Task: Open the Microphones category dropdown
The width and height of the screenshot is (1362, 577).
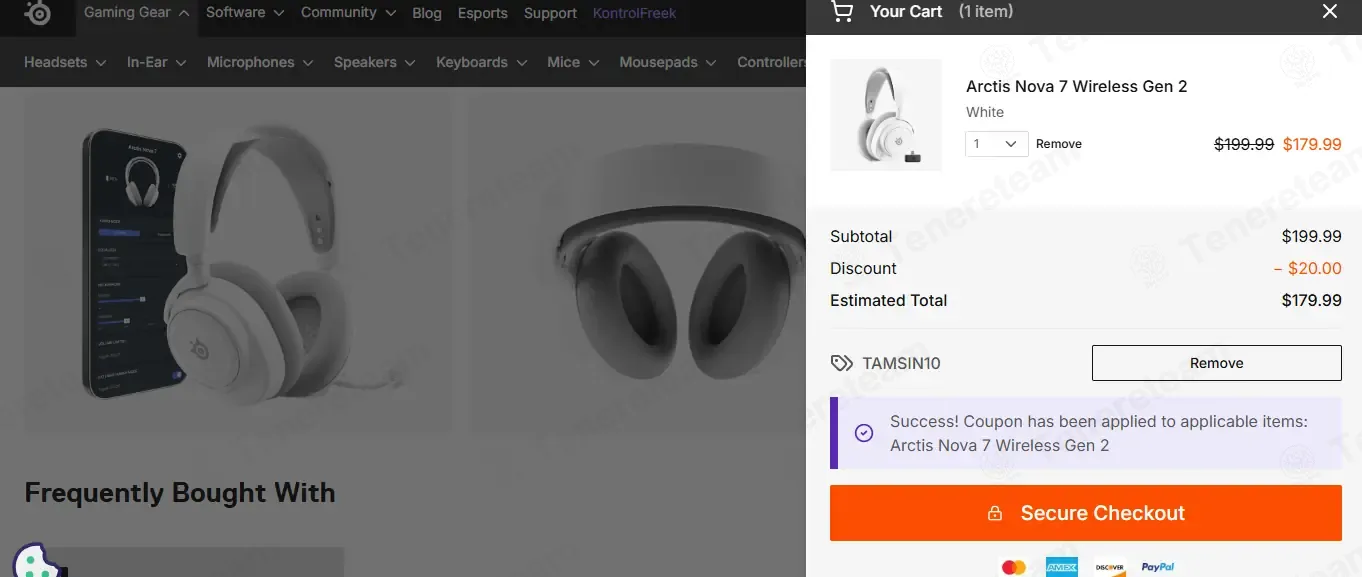Action: (x=260, y=62)
